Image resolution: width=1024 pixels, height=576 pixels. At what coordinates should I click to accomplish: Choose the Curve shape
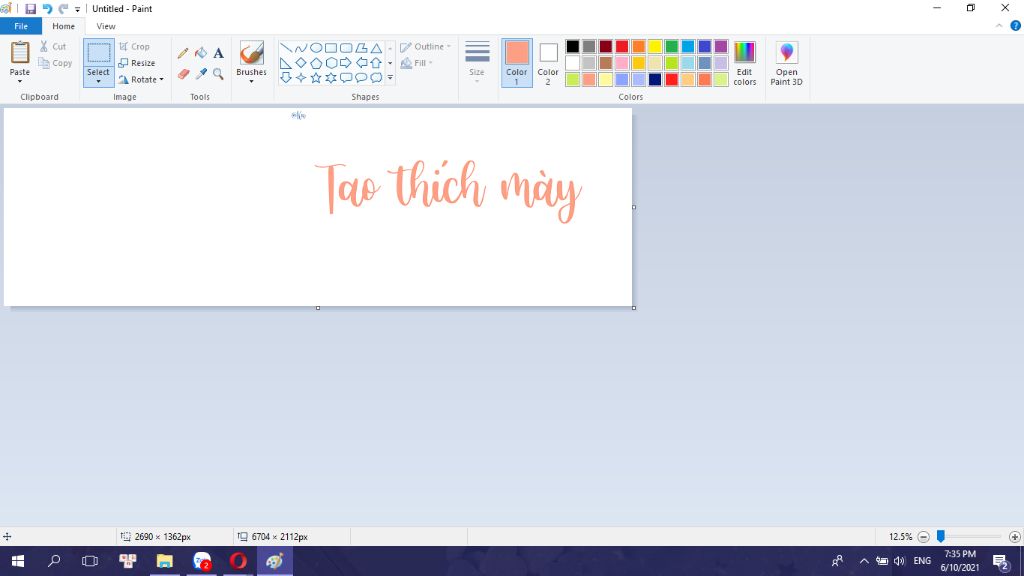click(301, 48)
